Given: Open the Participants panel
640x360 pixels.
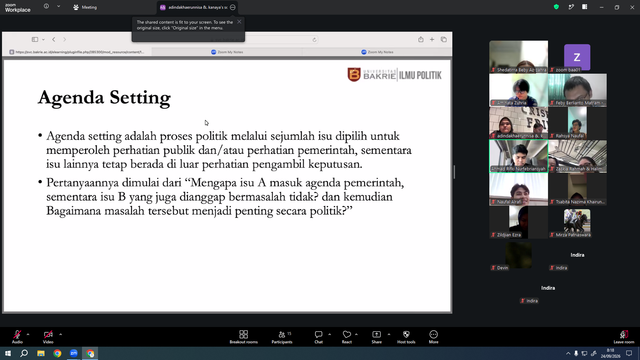Looking at the screenshot, I should (282, 337).
